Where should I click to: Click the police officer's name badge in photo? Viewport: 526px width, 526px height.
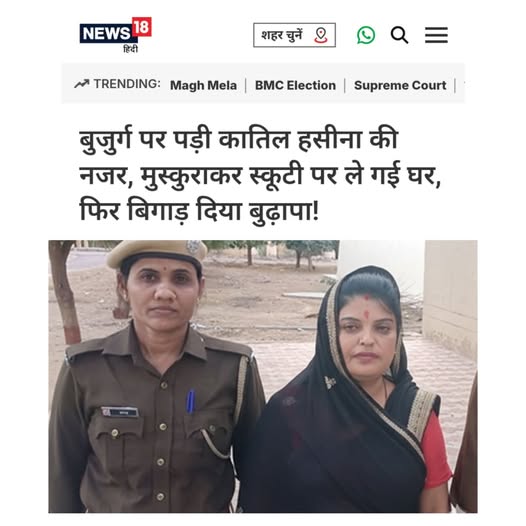[x=120, y=412]
